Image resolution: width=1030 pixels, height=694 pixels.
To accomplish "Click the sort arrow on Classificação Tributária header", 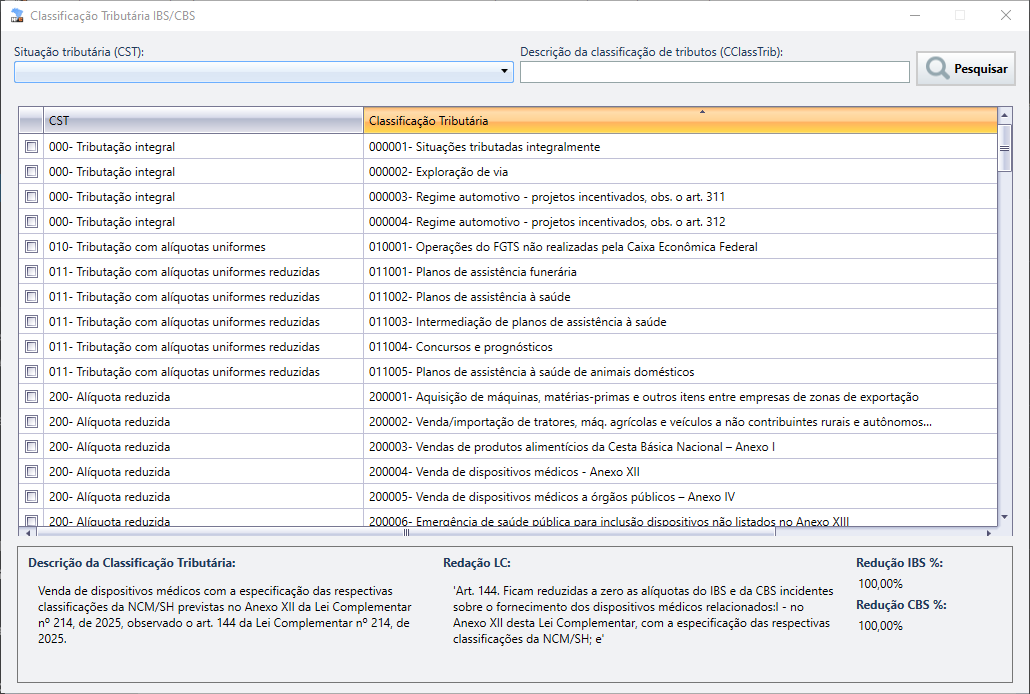I will [702, 112].
